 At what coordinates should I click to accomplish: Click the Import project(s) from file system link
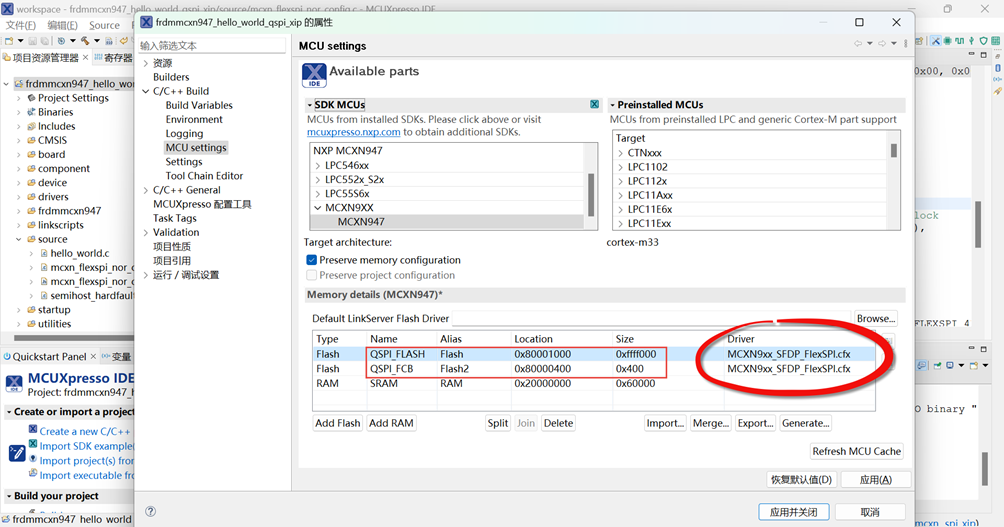pyautogui.click(x=86, y=460)
